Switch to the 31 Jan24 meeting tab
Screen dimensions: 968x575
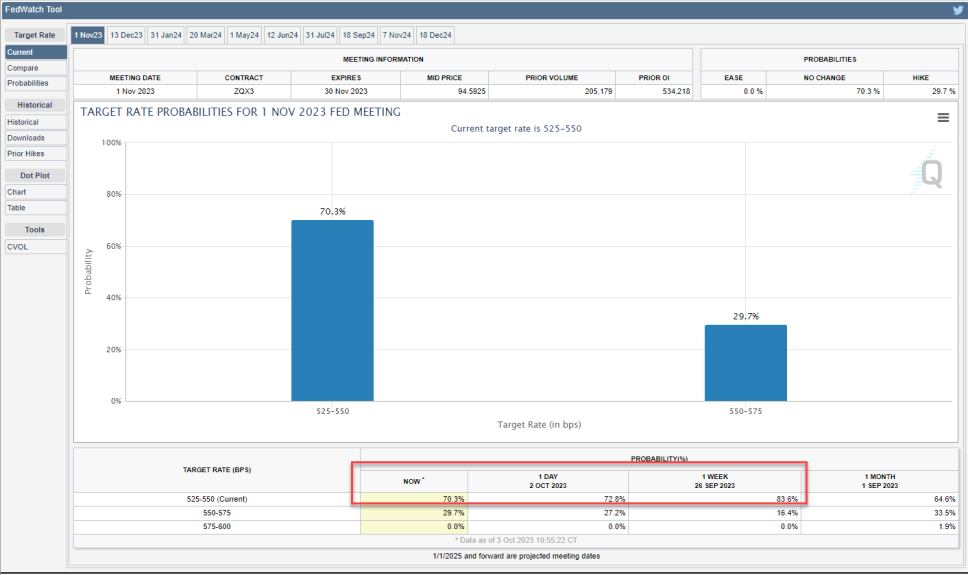166,35
